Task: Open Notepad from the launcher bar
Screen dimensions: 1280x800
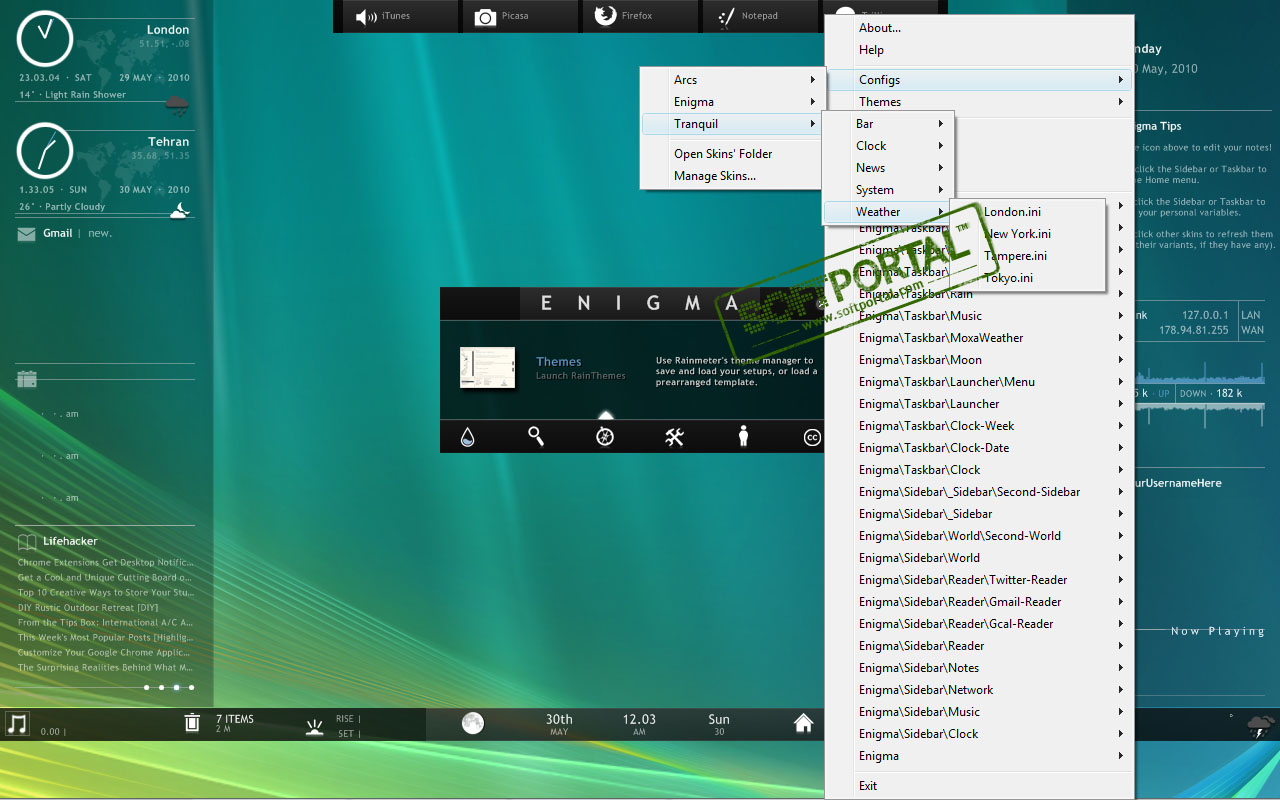Action: point(725,17)
